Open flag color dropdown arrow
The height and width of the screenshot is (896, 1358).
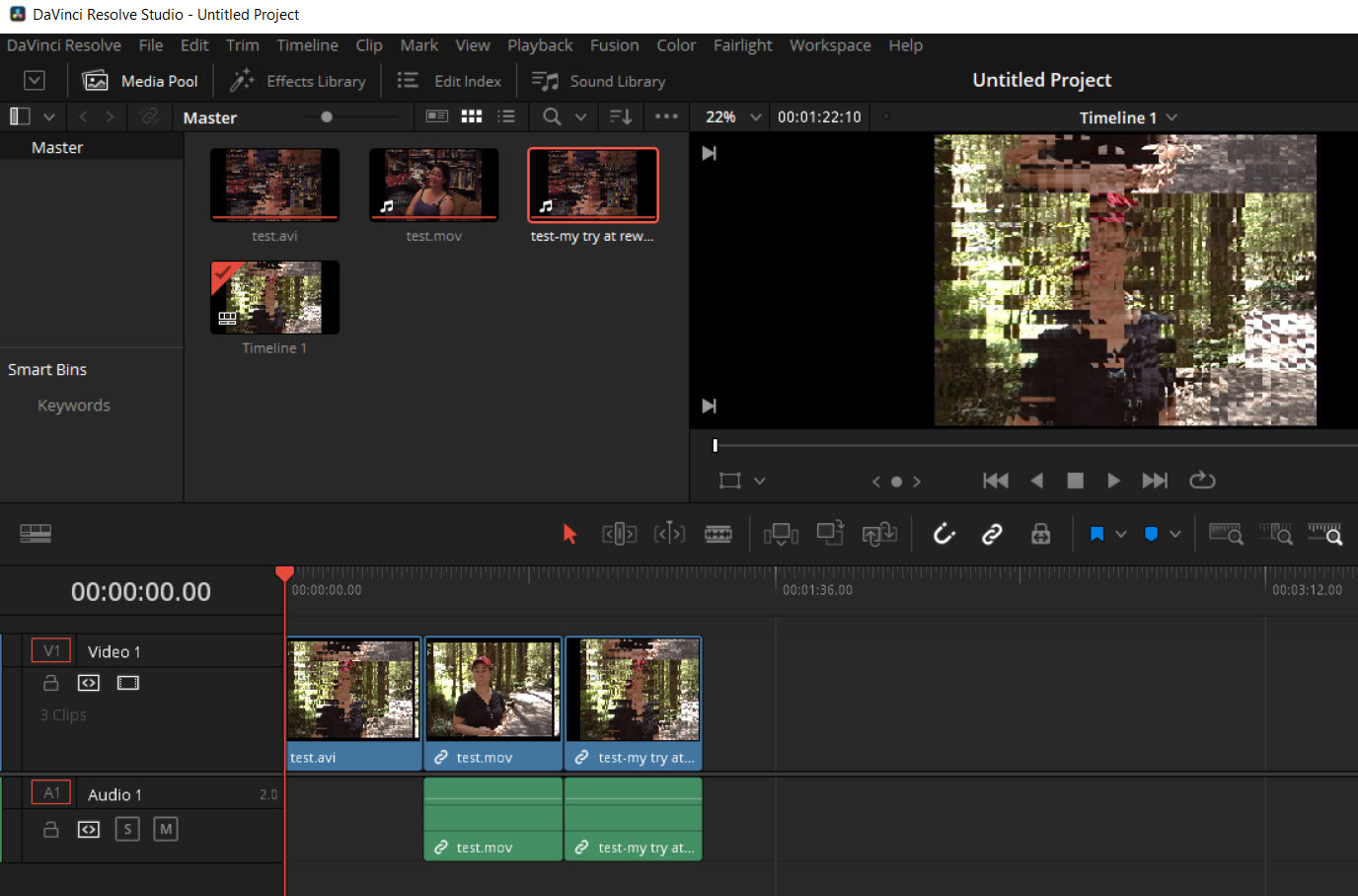click(1121, 534)
